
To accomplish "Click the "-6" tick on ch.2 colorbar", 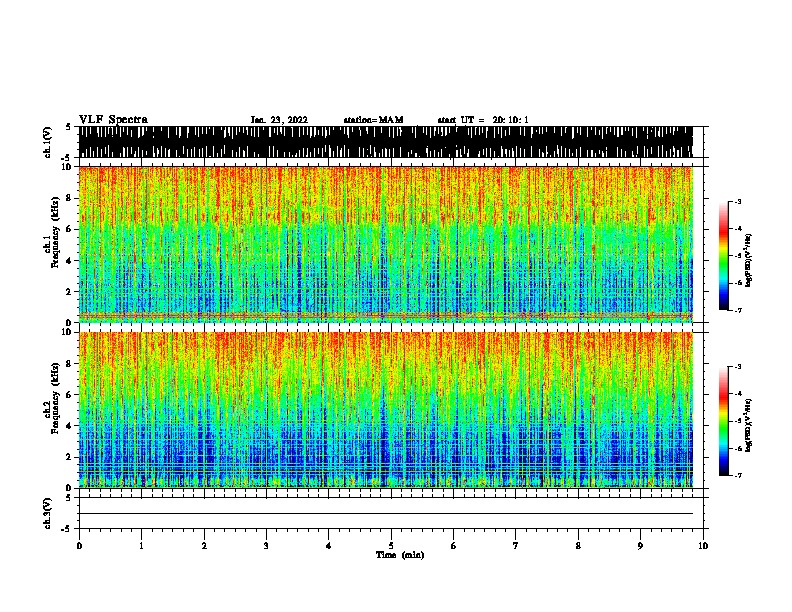I will click(738, 448).
